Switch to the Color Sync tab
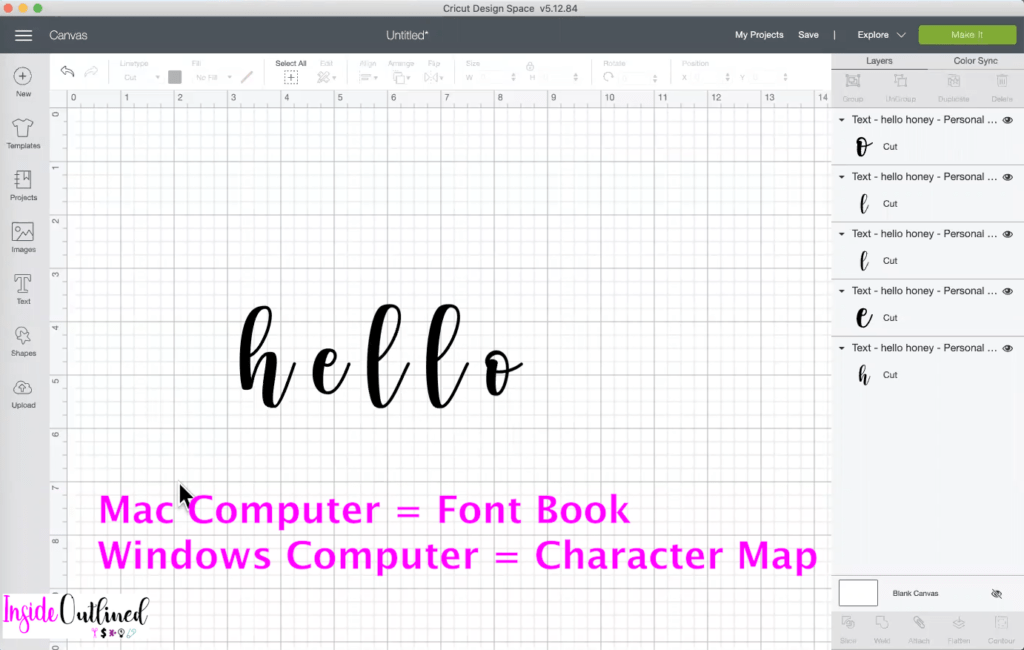Image resolution: width=1024 pixels, height=650 pixels. [x=976, y=61]
